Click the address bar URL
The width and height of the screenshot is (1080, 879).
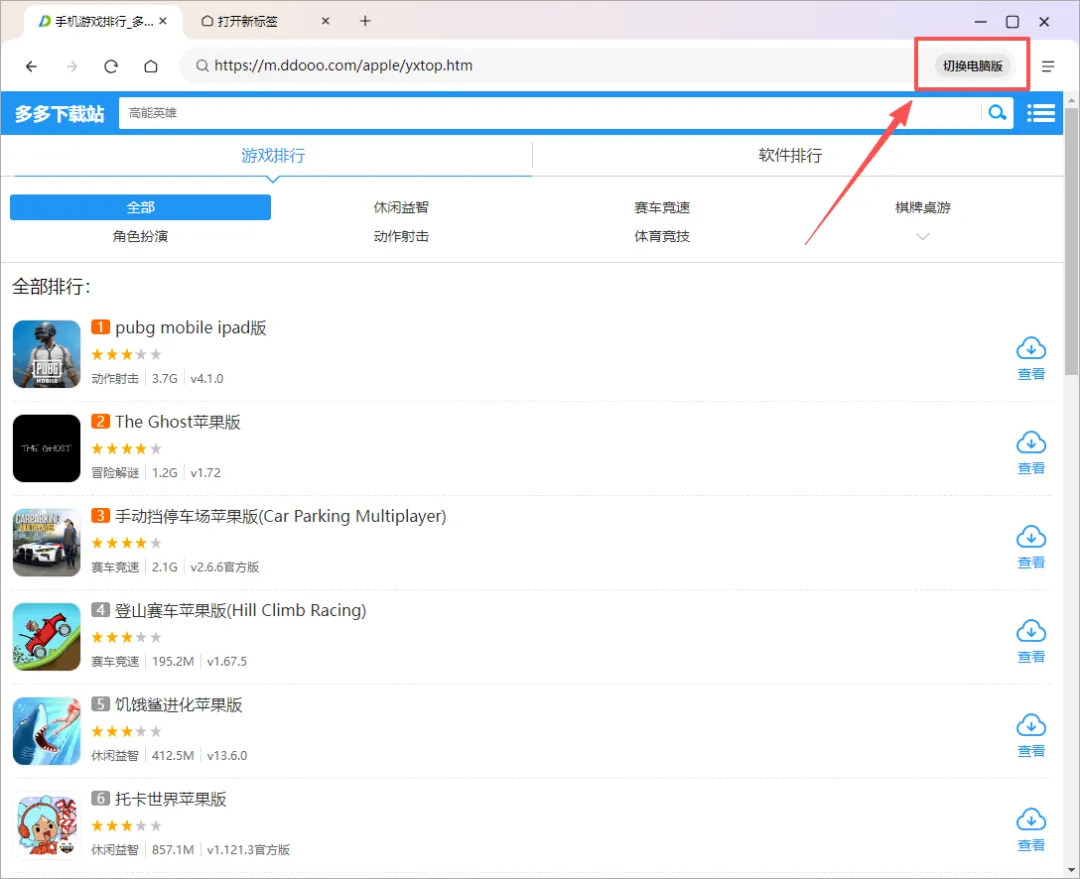pyautogui.click(x=343, y=65)
